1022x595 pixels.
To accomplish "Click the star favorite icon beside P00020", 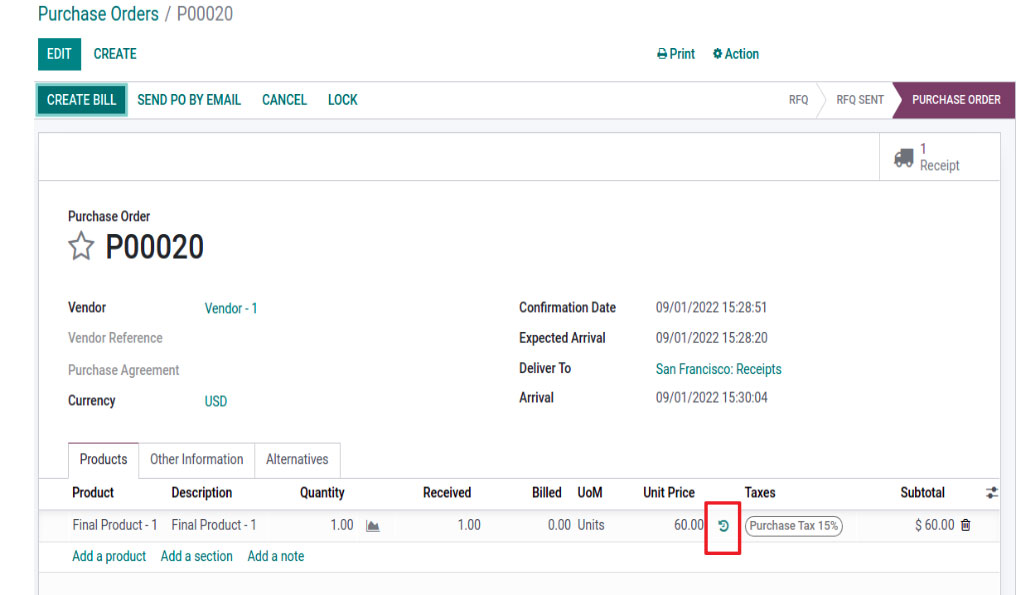I will [x=81, y=246].
